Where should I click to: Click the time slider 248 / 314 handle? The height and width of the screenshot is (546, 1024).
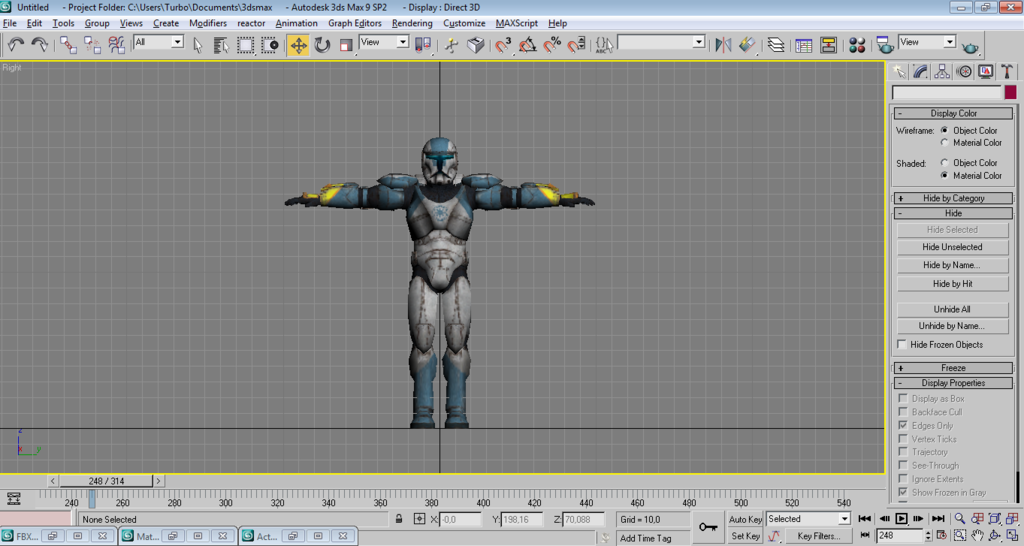pyautogui.click(x=106, y=481)
